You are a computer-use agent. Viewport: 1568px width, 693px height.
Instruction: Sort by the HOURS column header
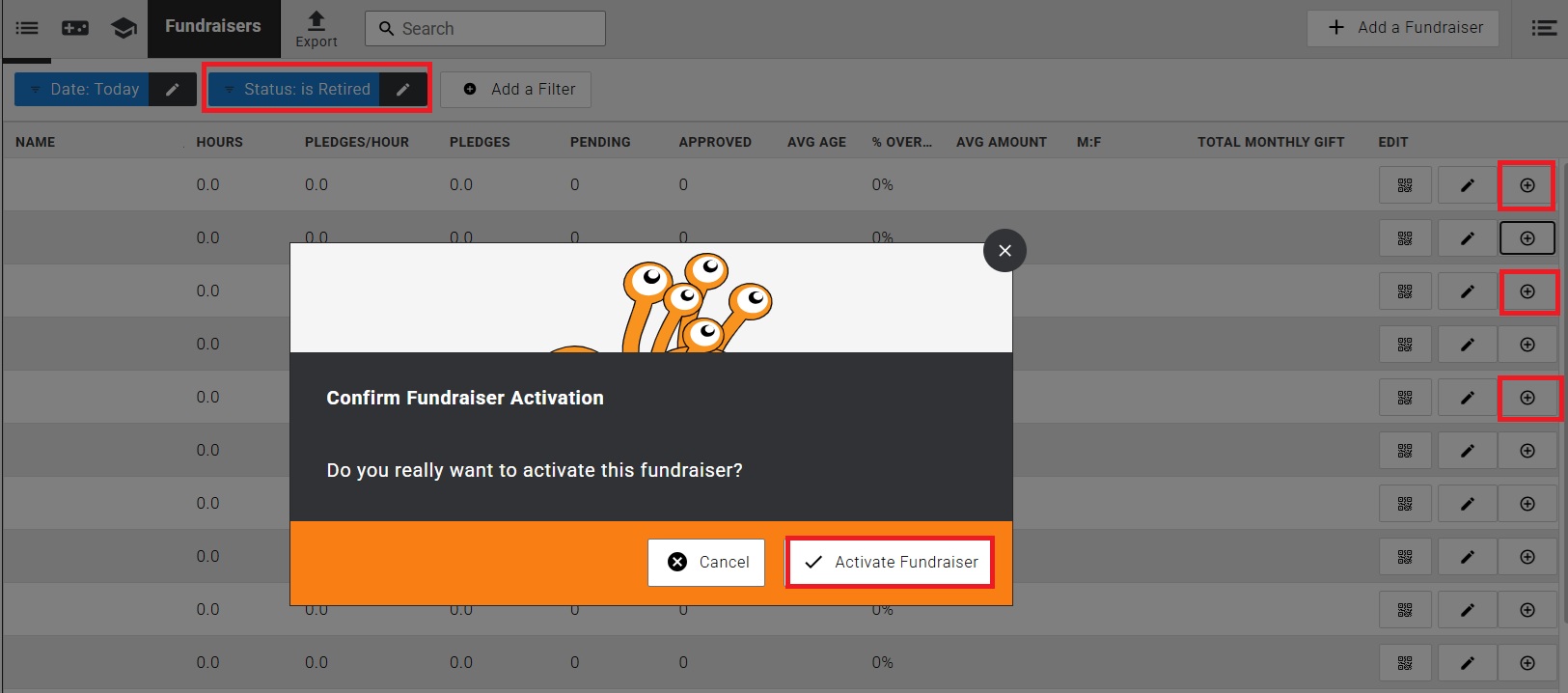[220, 142]
